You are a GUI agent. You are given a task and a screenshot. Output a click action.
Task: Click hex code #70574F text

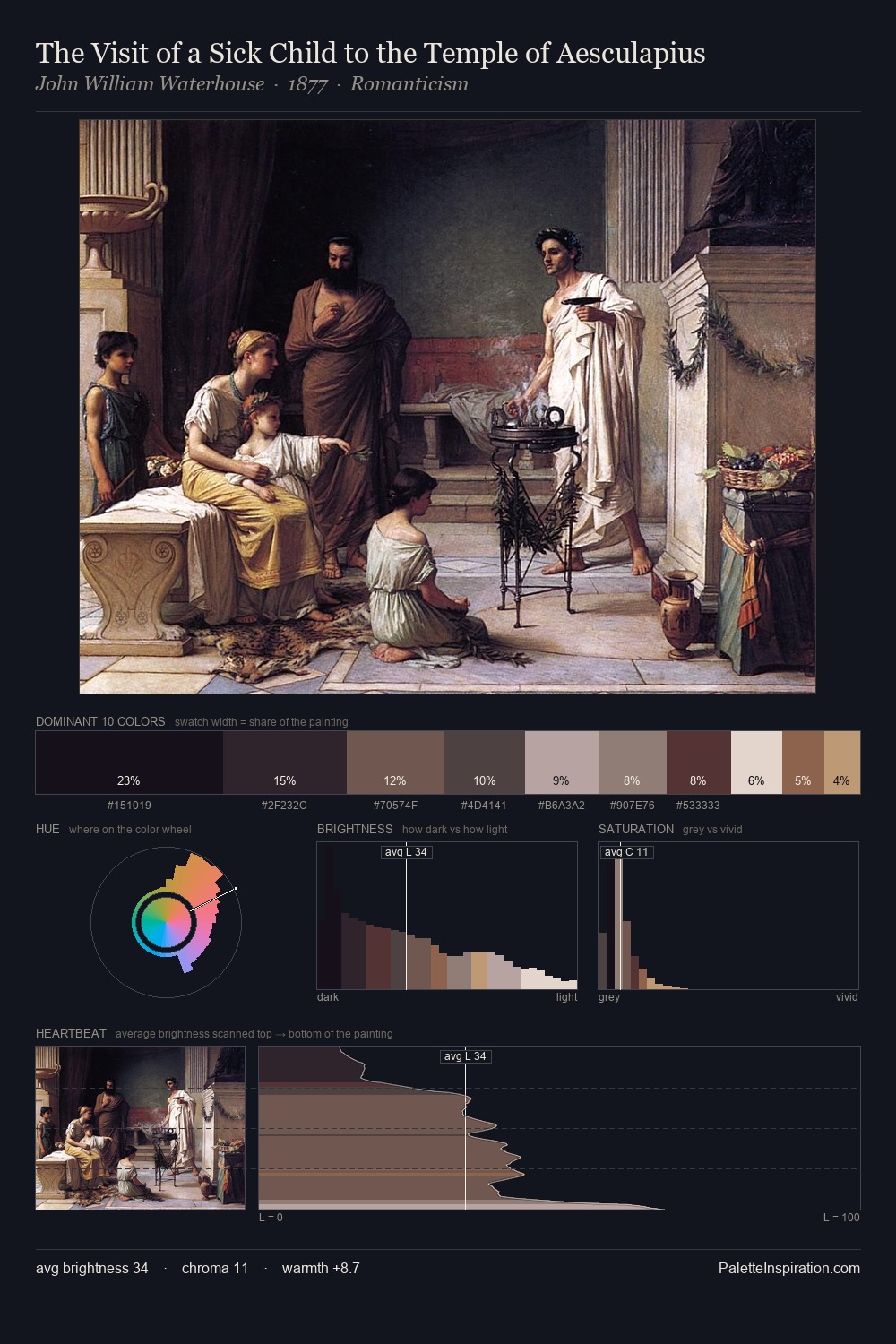click(x=395, y=806)
